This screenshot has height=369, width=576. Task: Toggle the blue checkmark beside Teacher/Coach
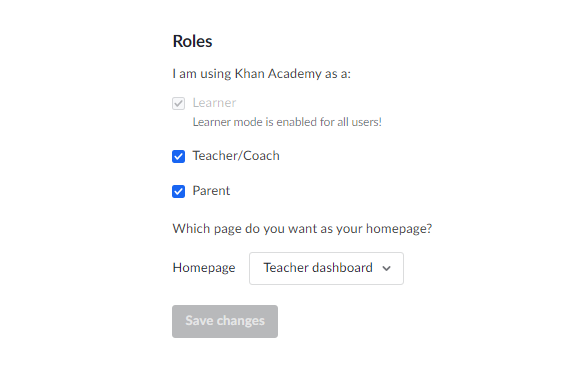(179, 156)
